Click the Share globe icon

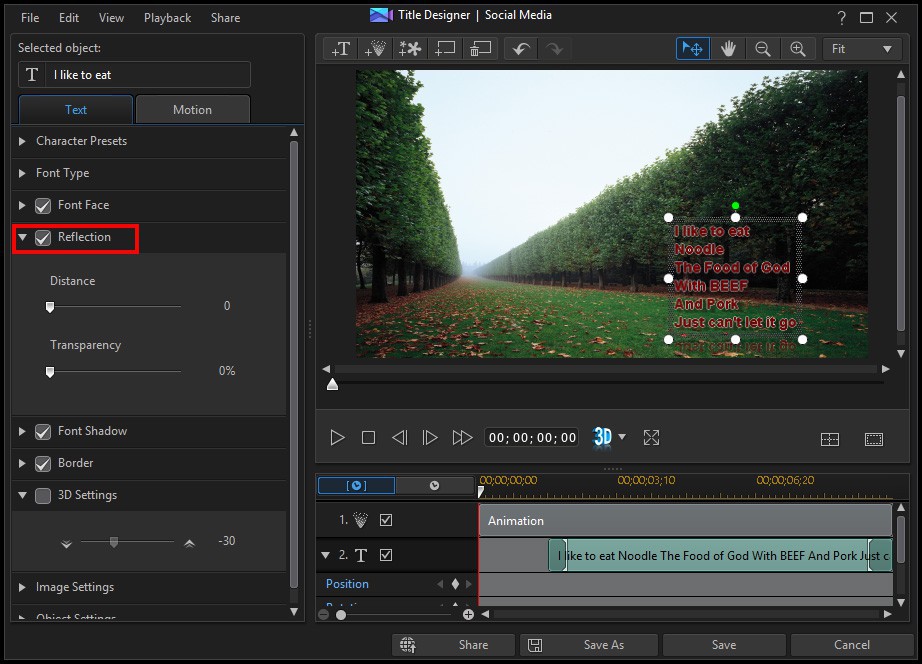coord(408,645)
